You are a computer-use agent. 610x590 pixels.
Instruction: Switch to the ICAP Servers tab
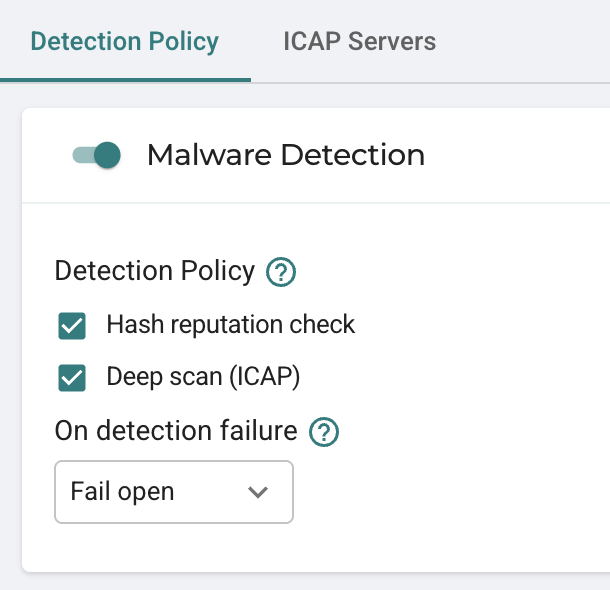click(359, 41)
